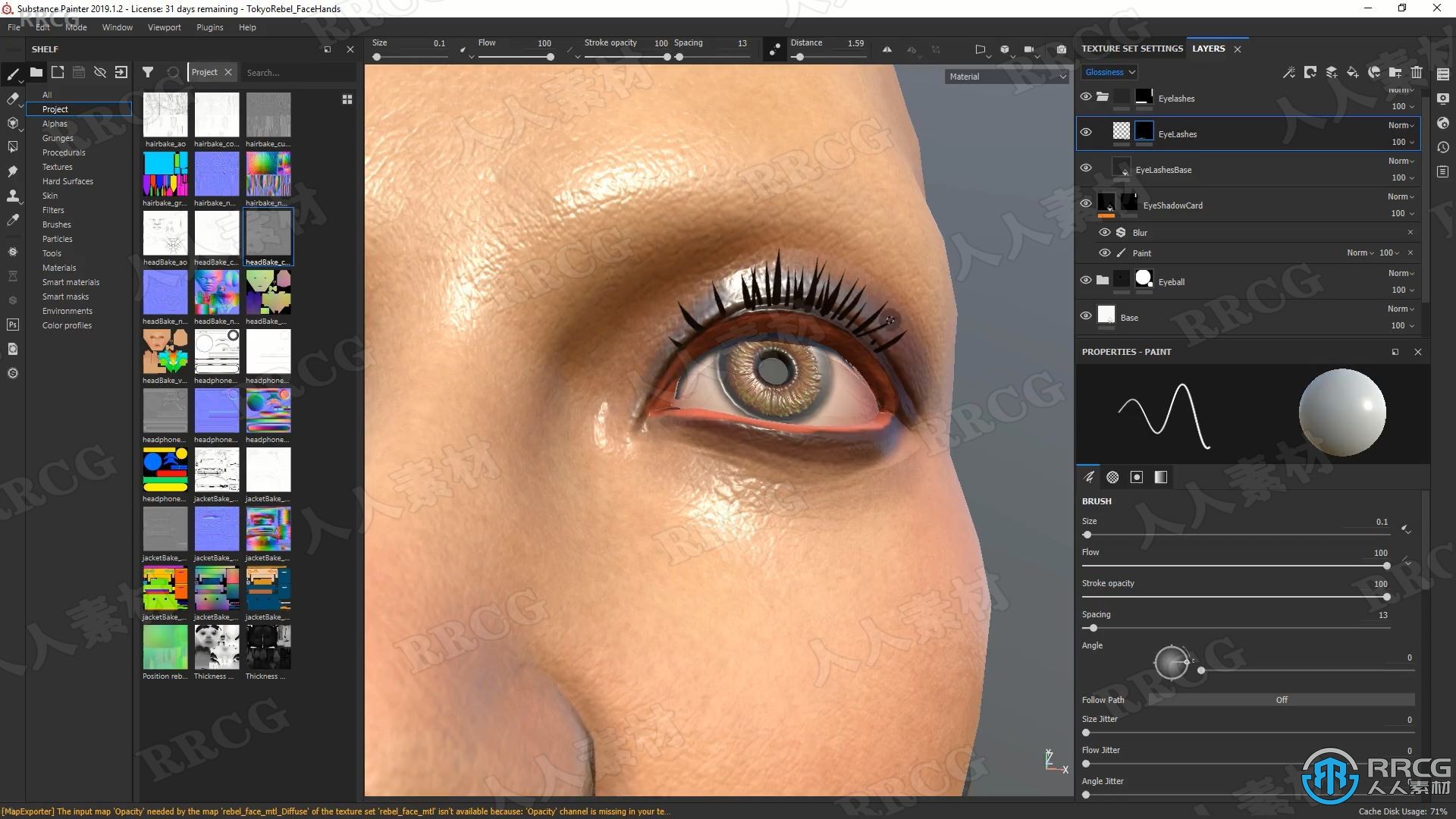Click the TEXTURE SET SETTINGS tab
1456x819 pixels.
(x=1131, y=48)
